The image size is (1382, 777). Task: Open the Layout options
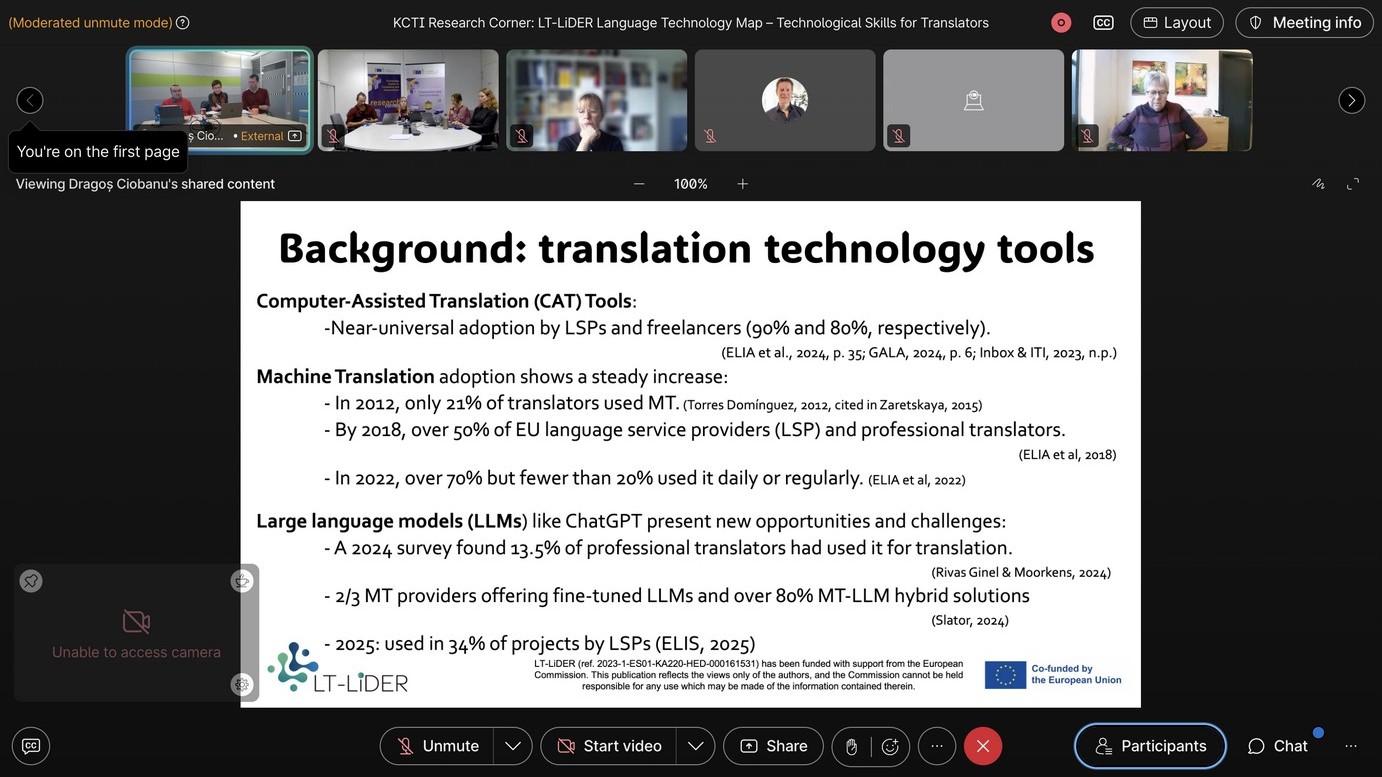point(1176,22)
